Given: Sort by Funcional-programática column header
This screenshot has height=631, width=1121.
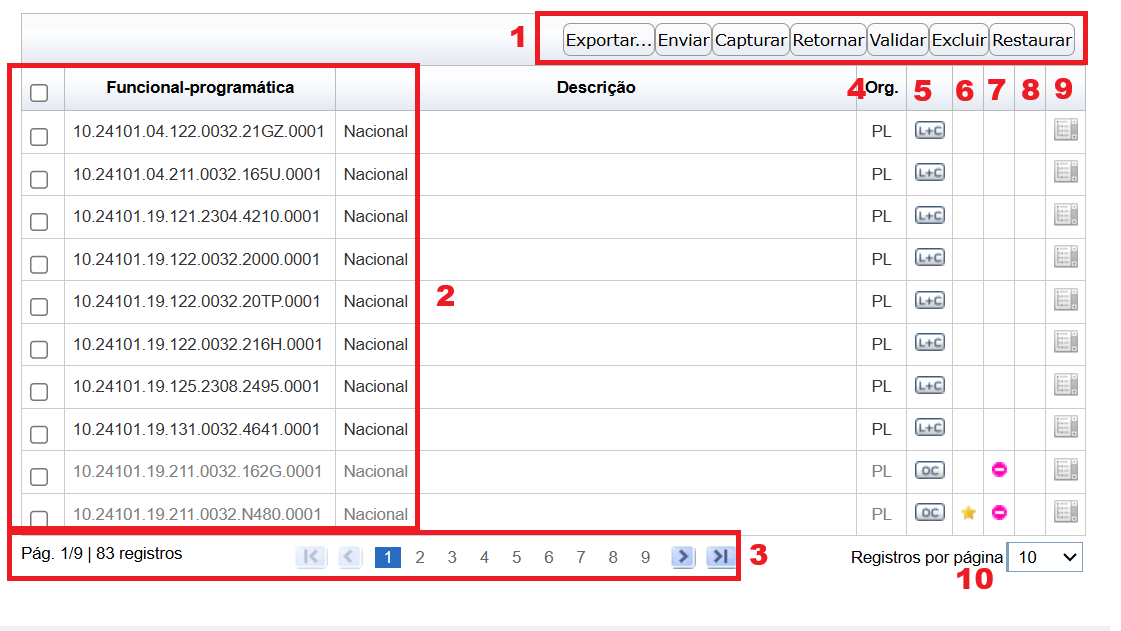Looking at the screenshot, I should point(200,88).
